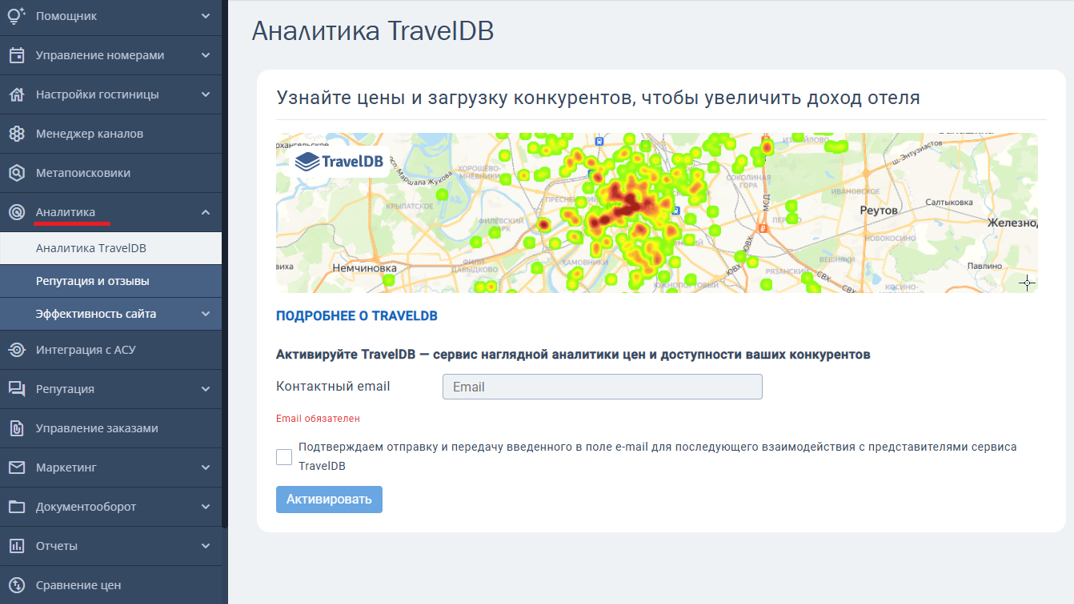Click the 'Реутов' label on the map
Screen dimensions: 1074x604
tap(878, 210)
